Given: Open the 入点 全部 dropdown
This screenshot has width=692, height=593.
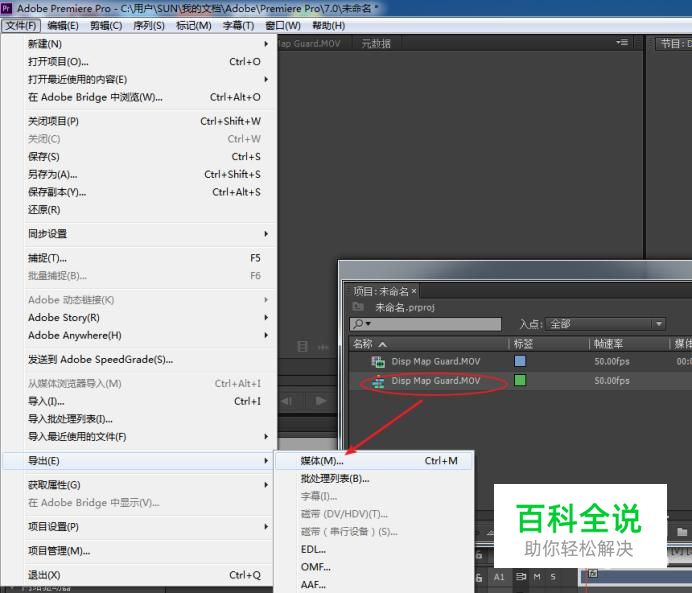Looking at the screenshot, I should pos(605,324).
